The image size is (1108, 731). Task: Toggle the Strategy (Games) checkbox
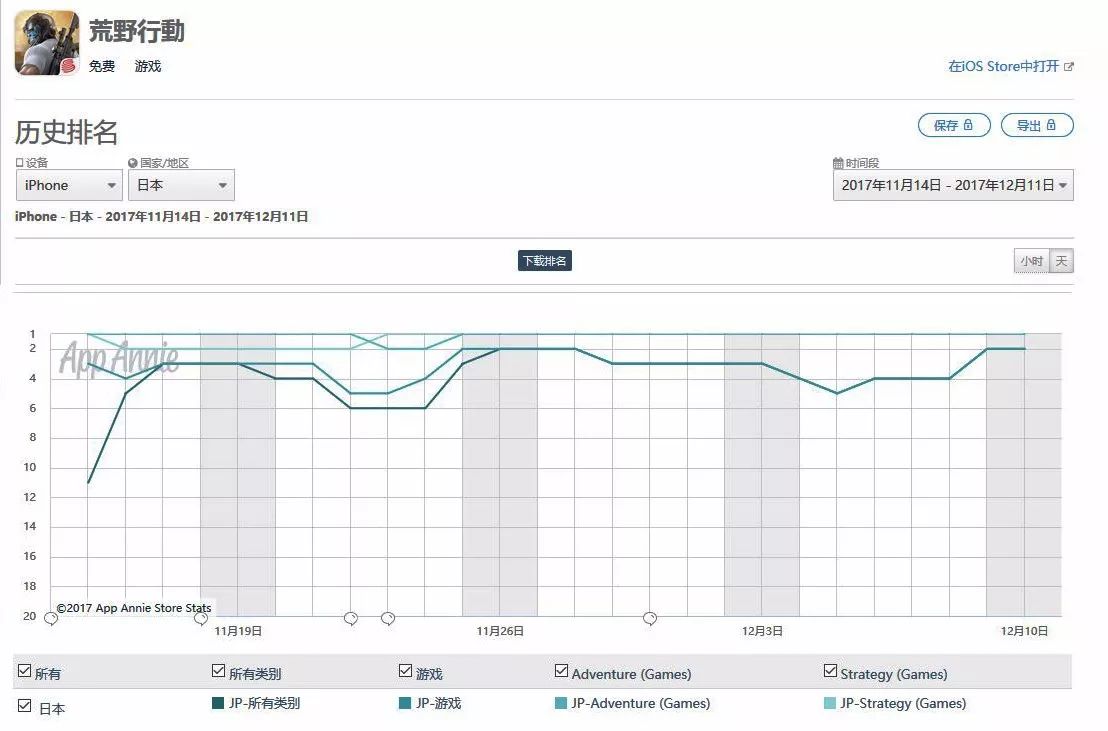[830, 671]
